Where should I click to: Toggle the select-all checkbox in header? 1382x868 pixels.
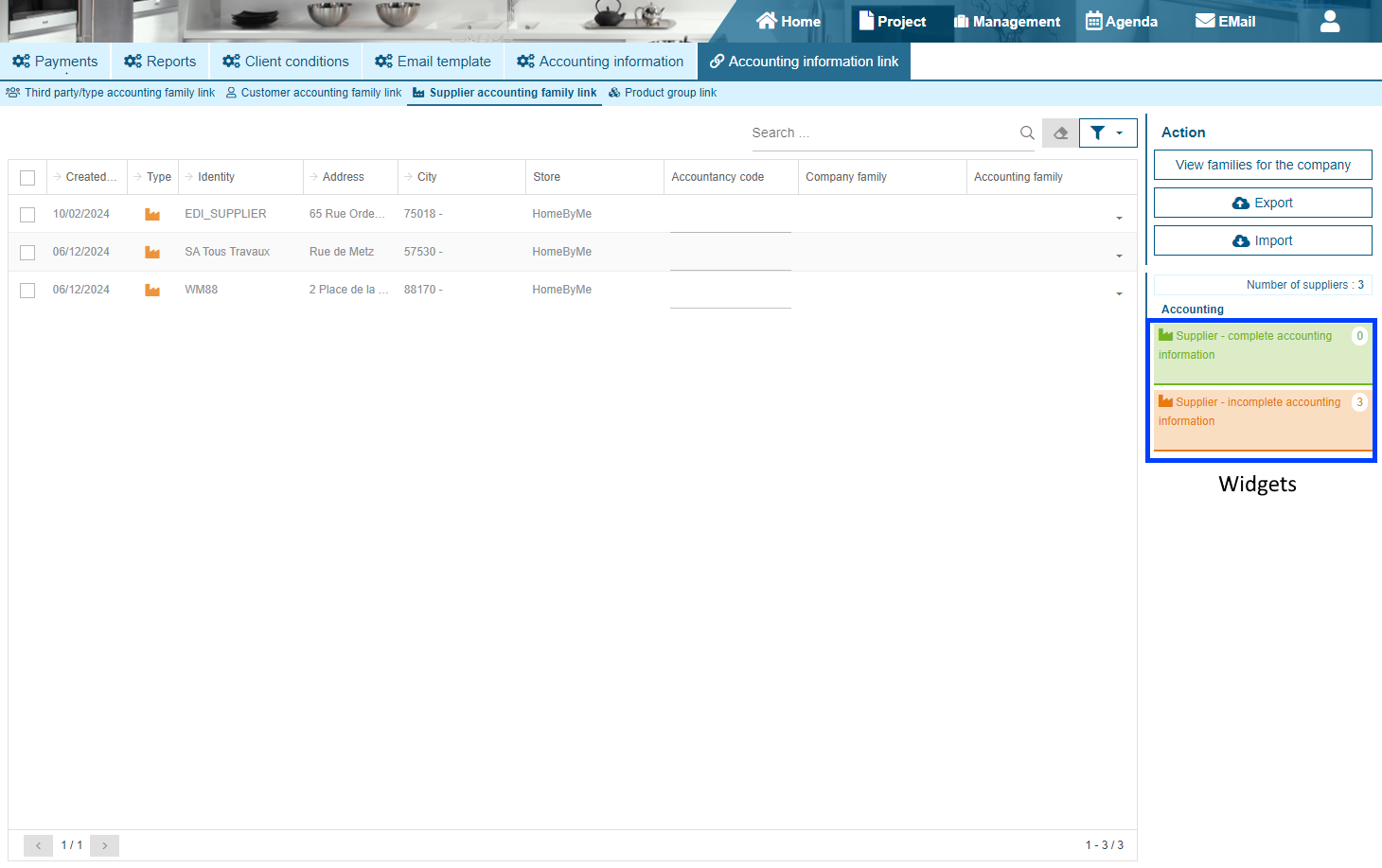[27, 177]
